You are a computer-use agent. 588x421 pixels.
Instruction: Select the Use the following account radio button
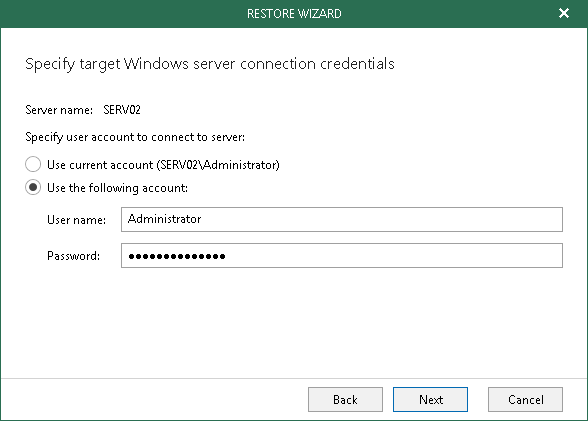33,187
